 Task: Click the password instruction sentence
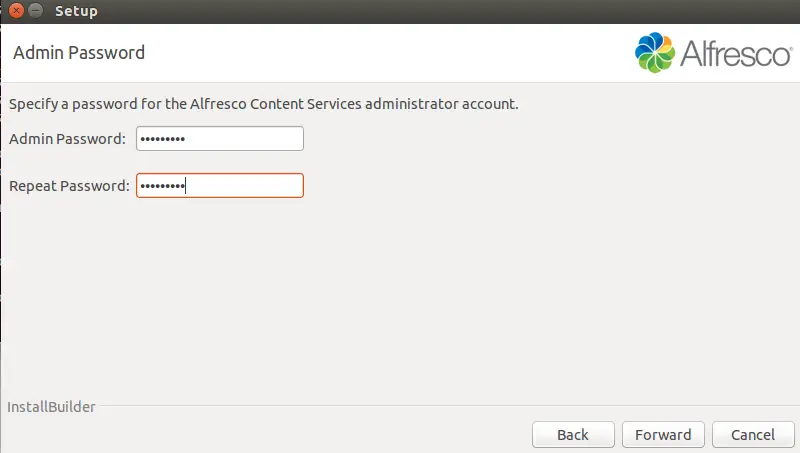click(264, 104)
